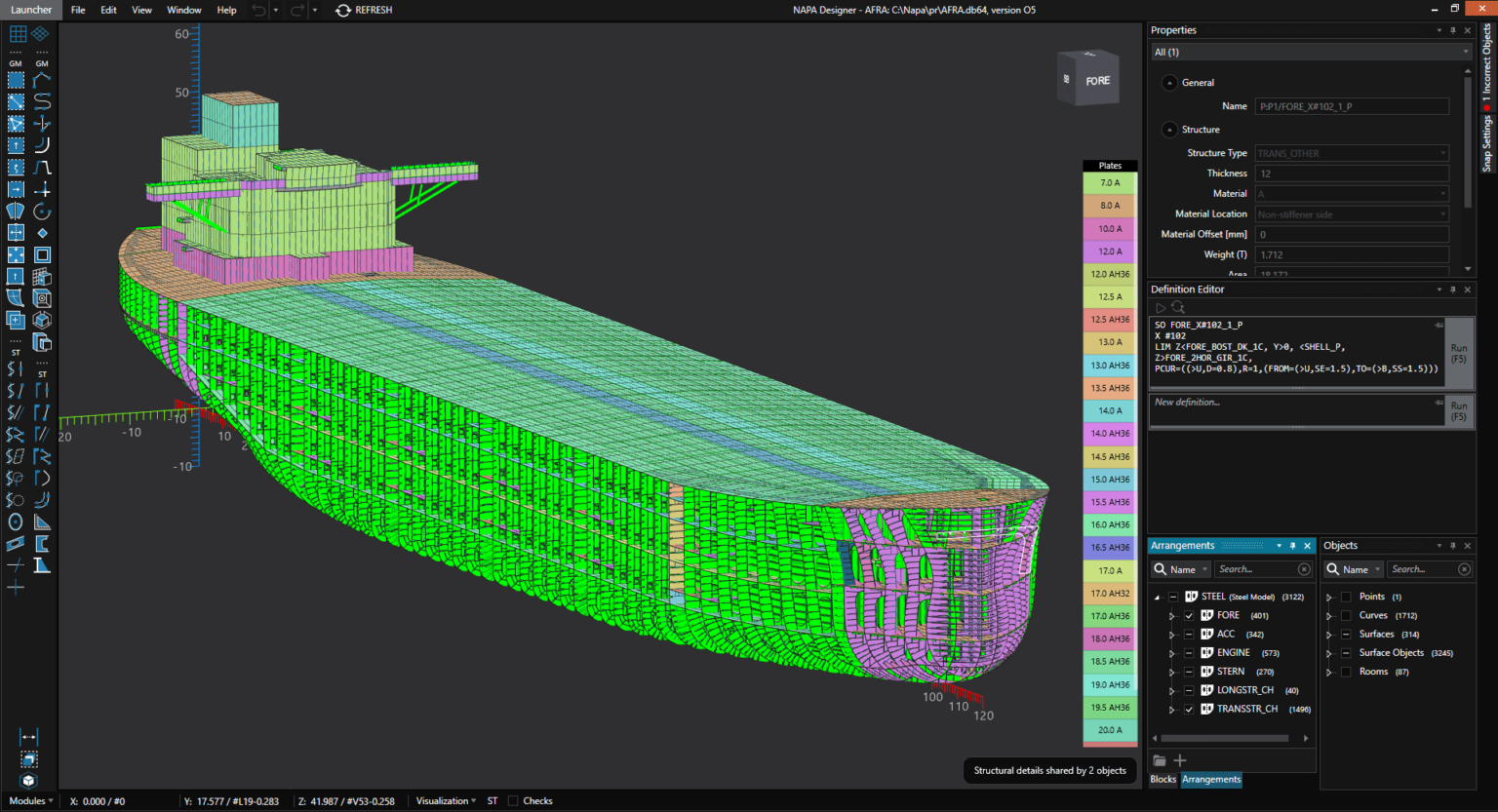1498x812 pixels.
Task: Select the blue grid icon at top of left toolbar
Action: pyautogui.click(x=16, y=34)
